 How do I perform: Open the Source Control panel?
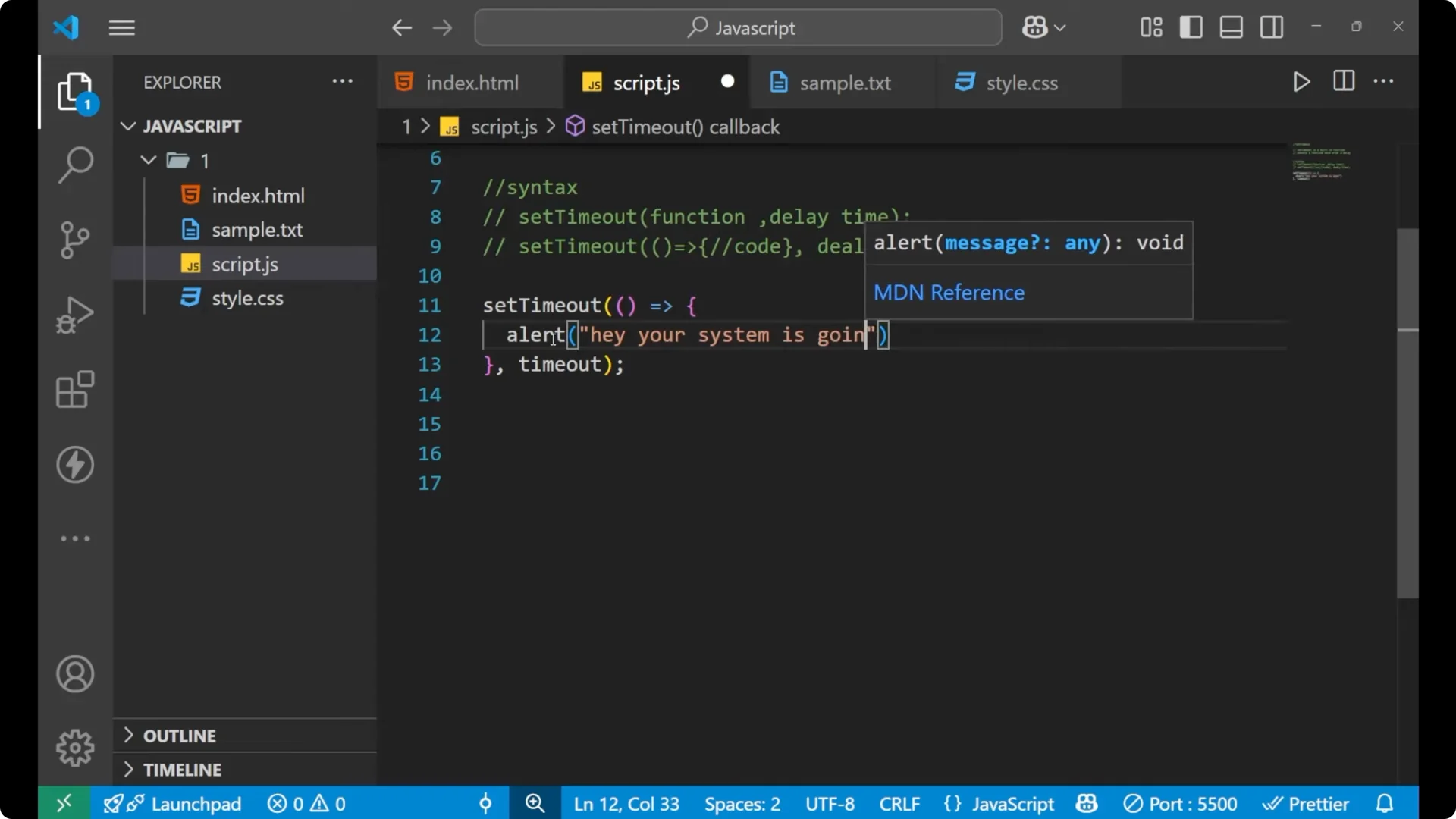click(x=74, y=240)
